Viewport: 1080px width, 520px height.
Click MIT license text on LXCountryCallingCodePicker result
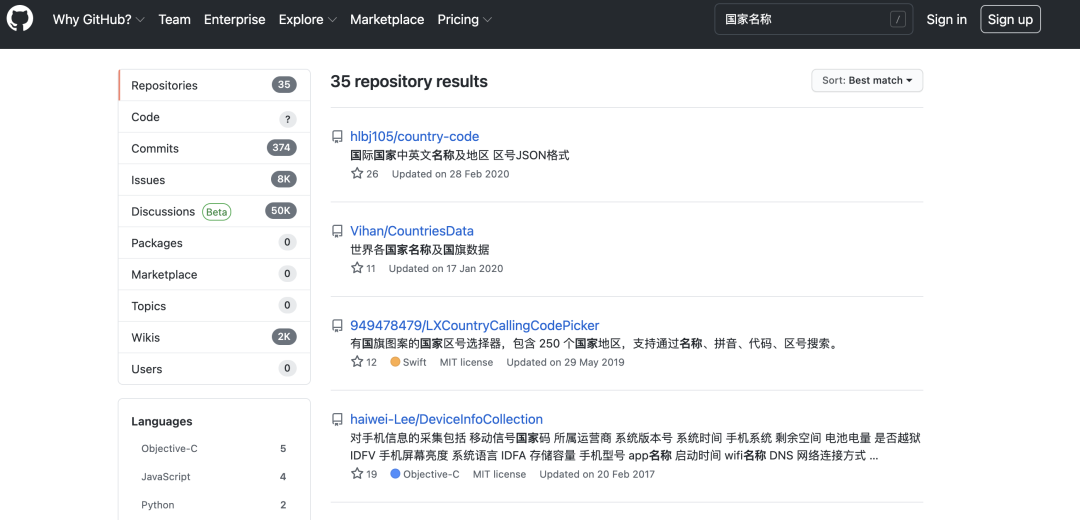coord(466,362)
